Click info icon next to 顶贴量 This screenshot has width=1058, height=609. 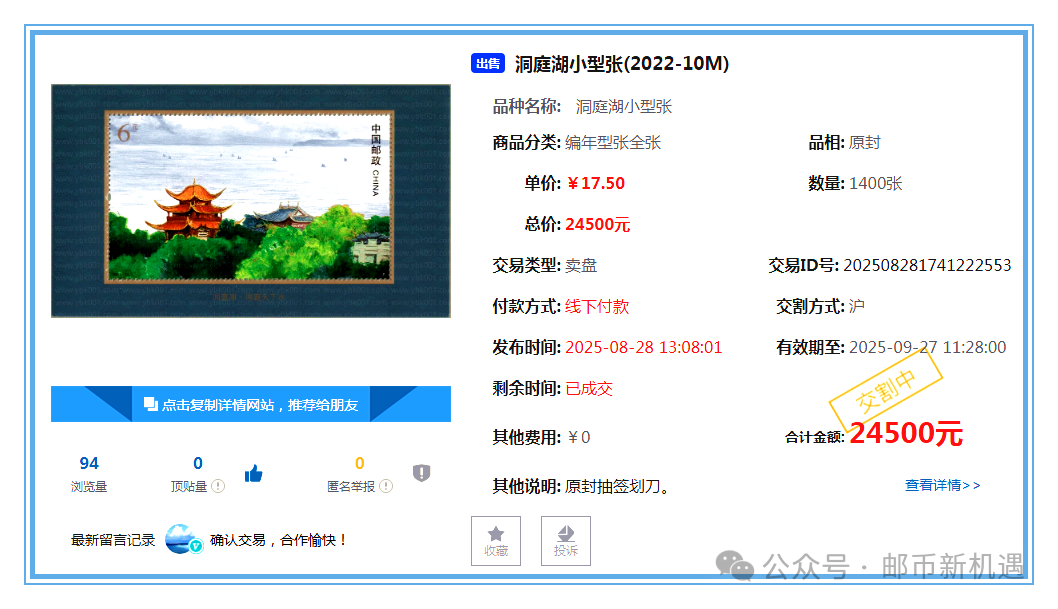(218, 486)
